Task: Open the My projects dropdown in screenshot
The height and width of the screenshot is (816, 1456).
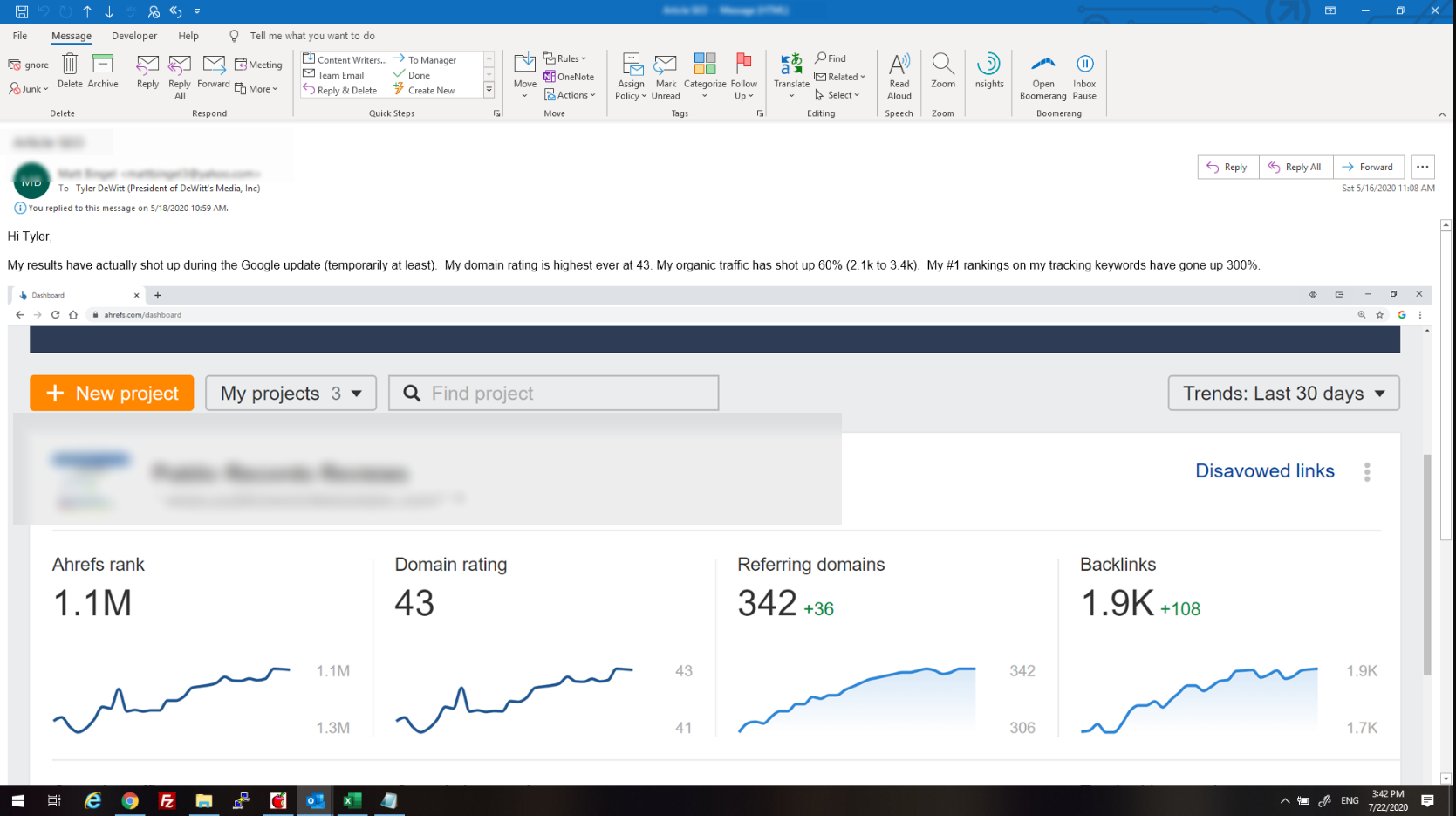Action: point(291,394)
